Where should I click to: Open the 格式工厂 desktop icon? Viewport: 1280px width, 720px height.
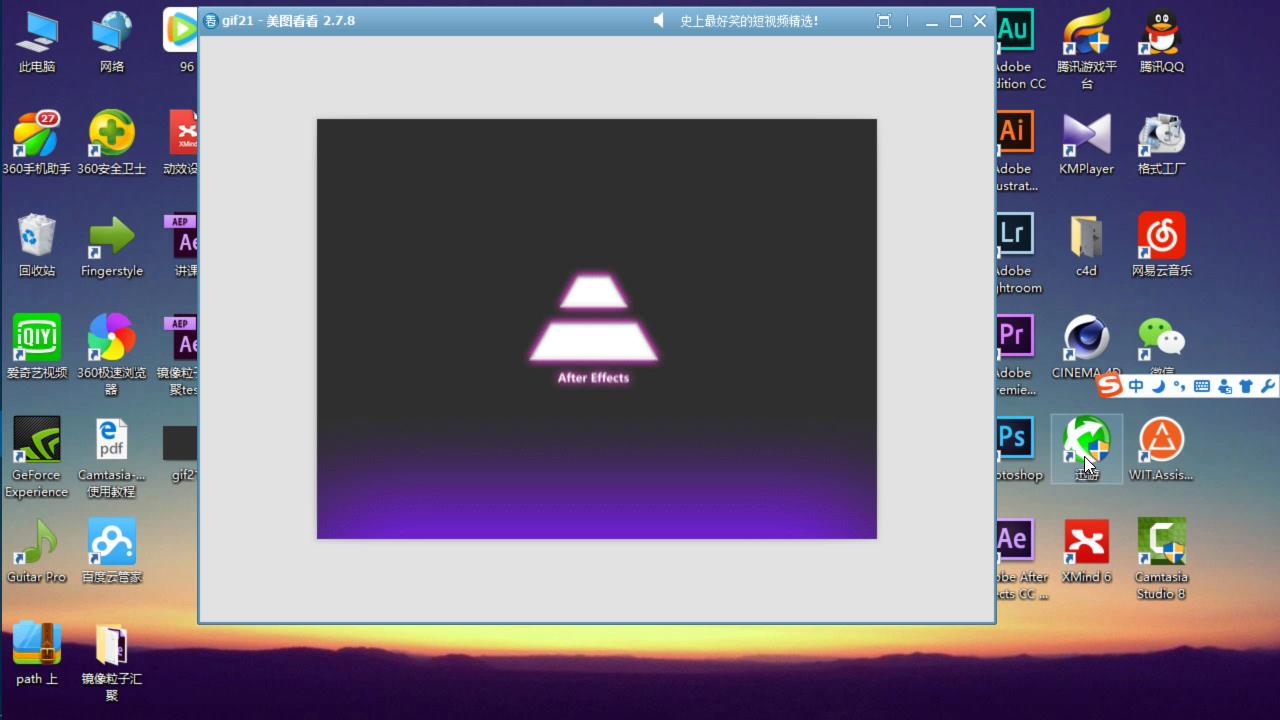[x=1162, y=143]
